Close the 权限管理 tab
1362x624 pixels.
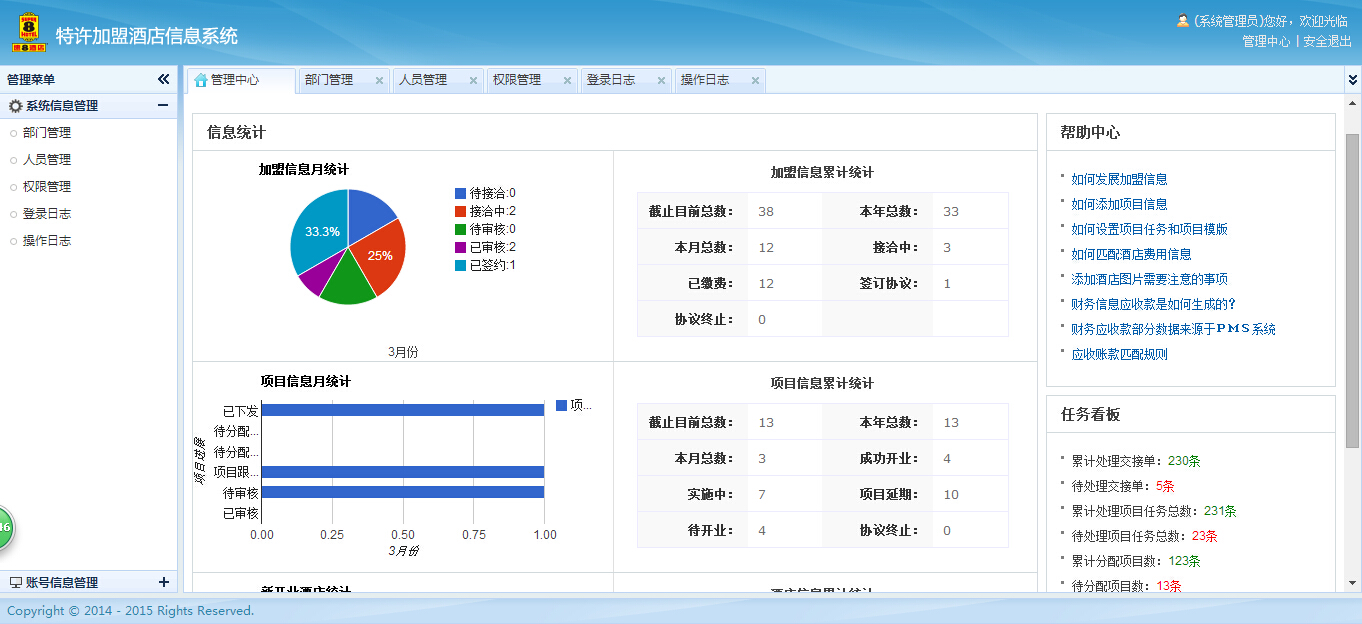click(567, 81)
